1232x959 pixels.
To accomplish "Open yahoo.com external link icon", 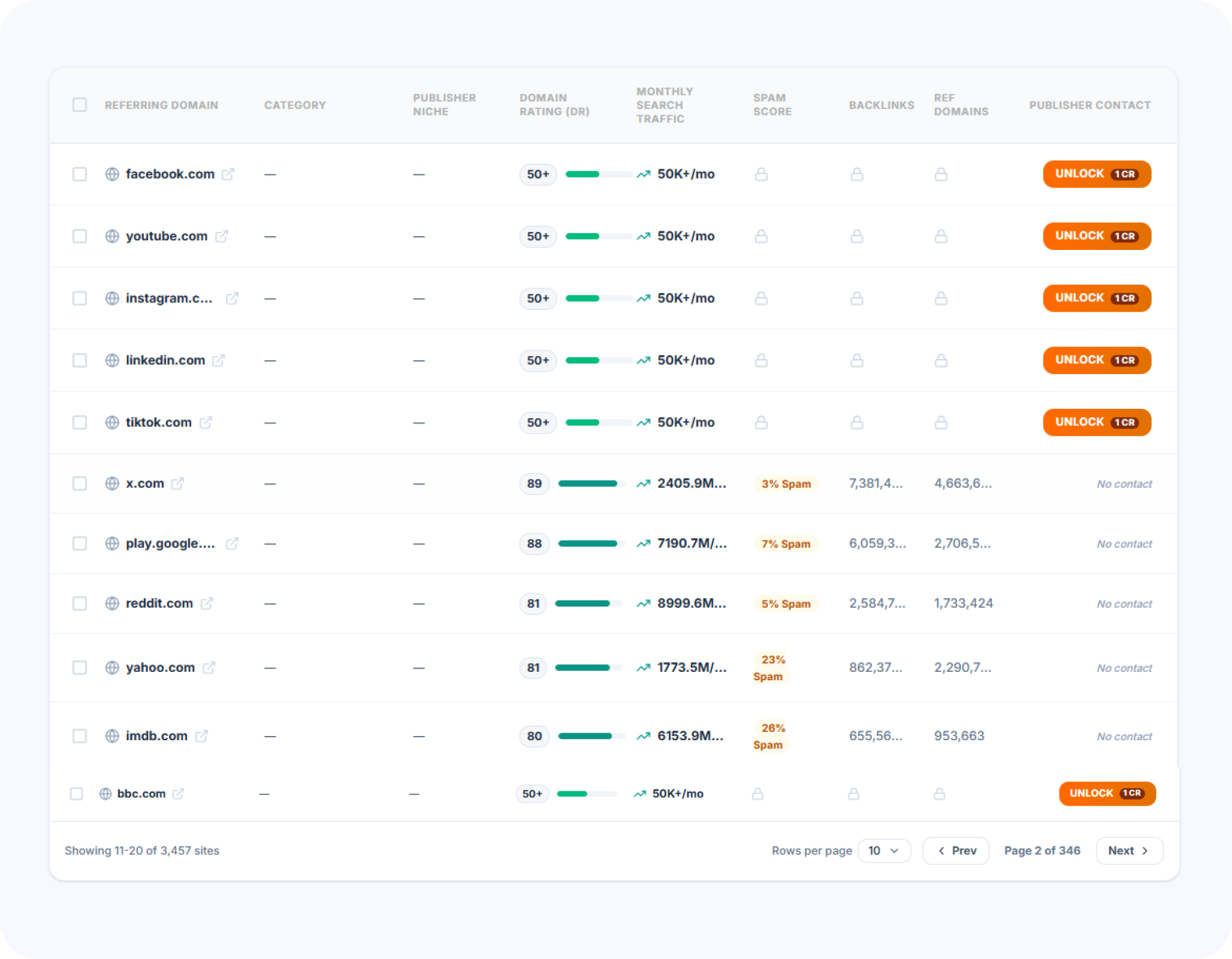I will [209, 667].
